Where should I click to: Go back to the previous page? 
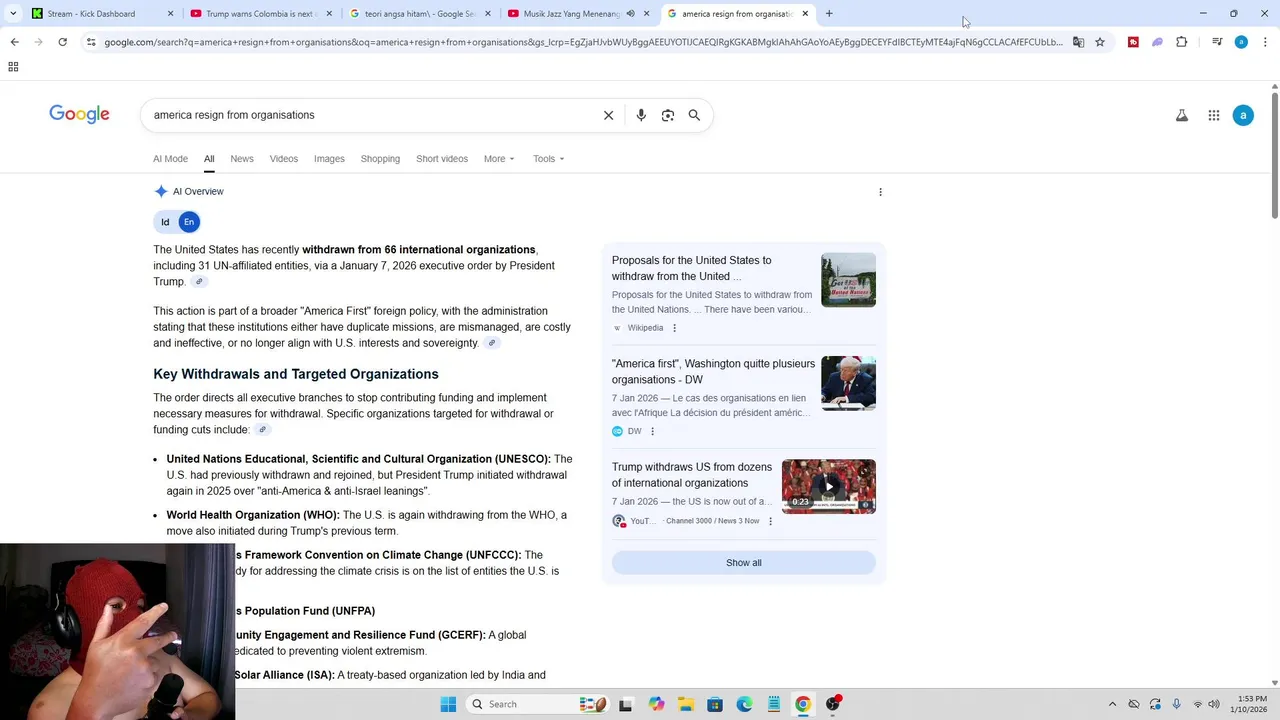tap(14, 42)
